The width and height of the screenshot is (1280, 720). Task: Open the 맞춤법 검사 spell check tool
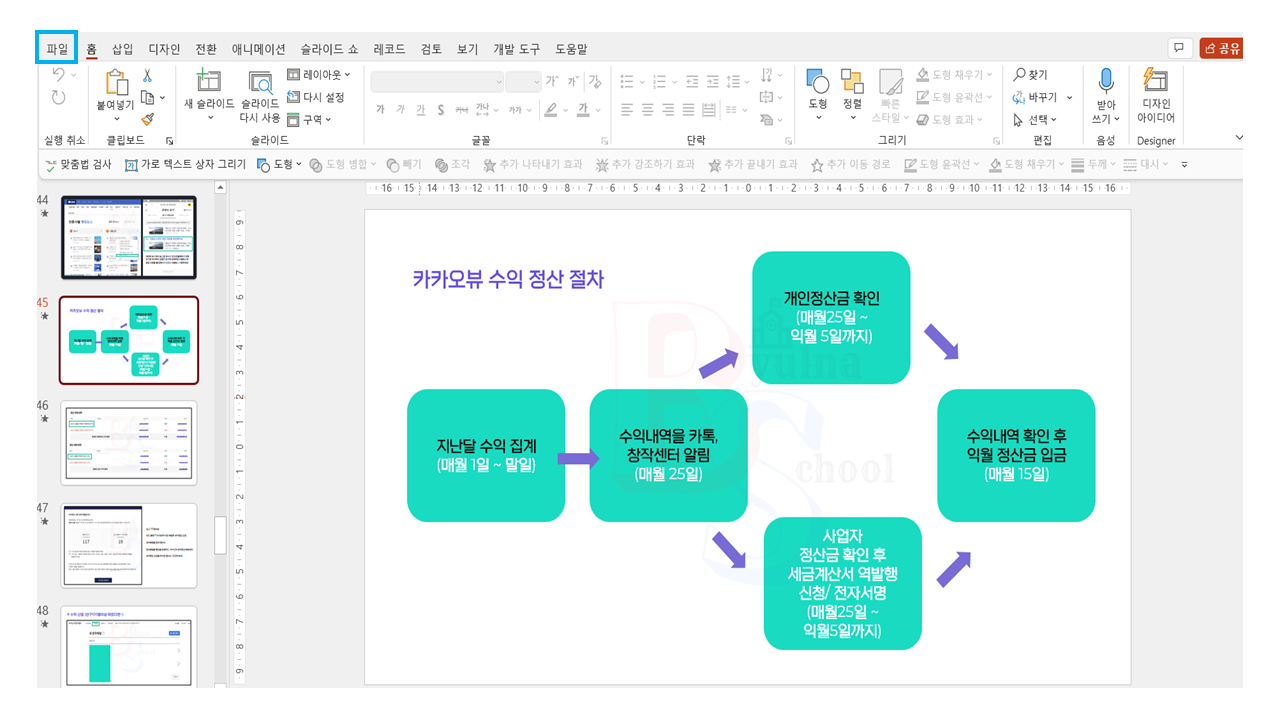tap(78, 164)
